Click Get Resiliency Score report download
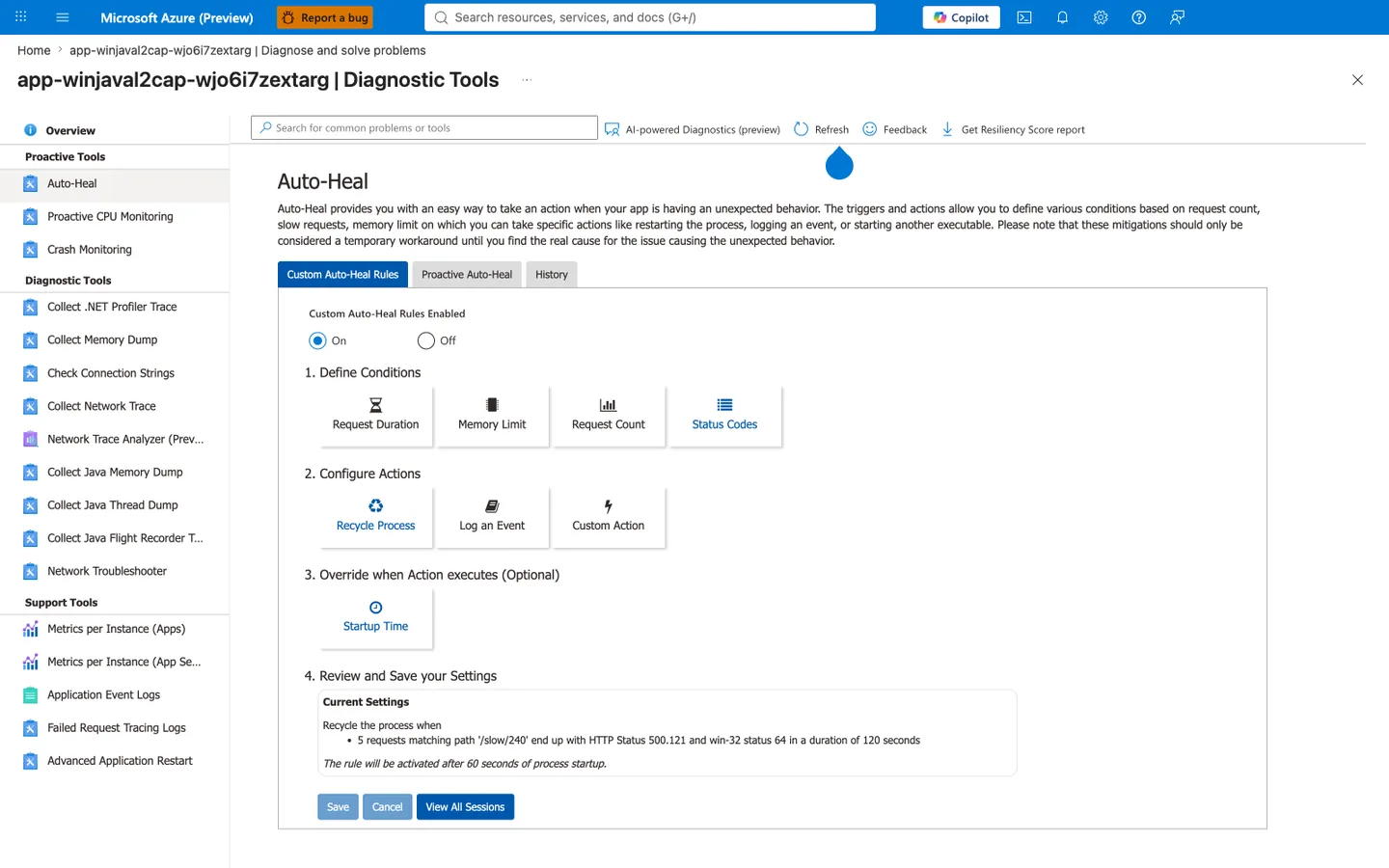 pyautogui.click(x=1013, y=129)
